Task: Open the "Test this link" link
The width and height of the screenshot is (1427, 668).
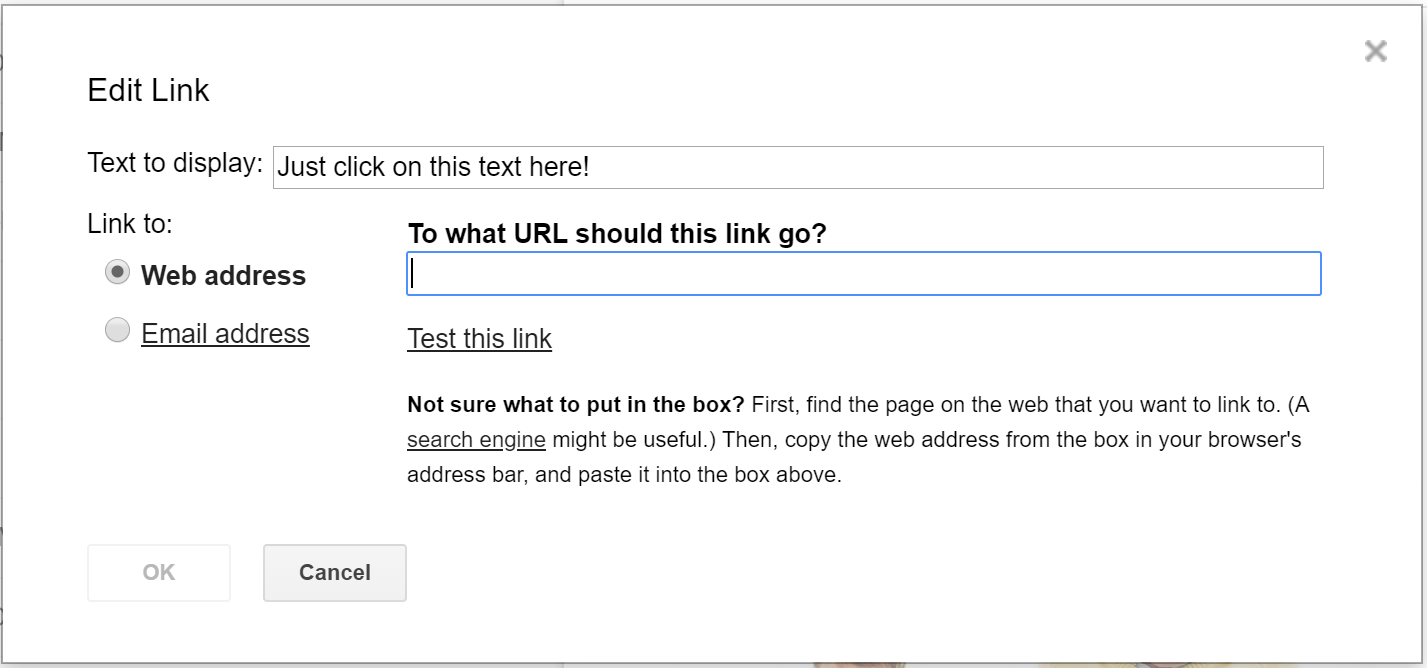Action: pos(479,339)
